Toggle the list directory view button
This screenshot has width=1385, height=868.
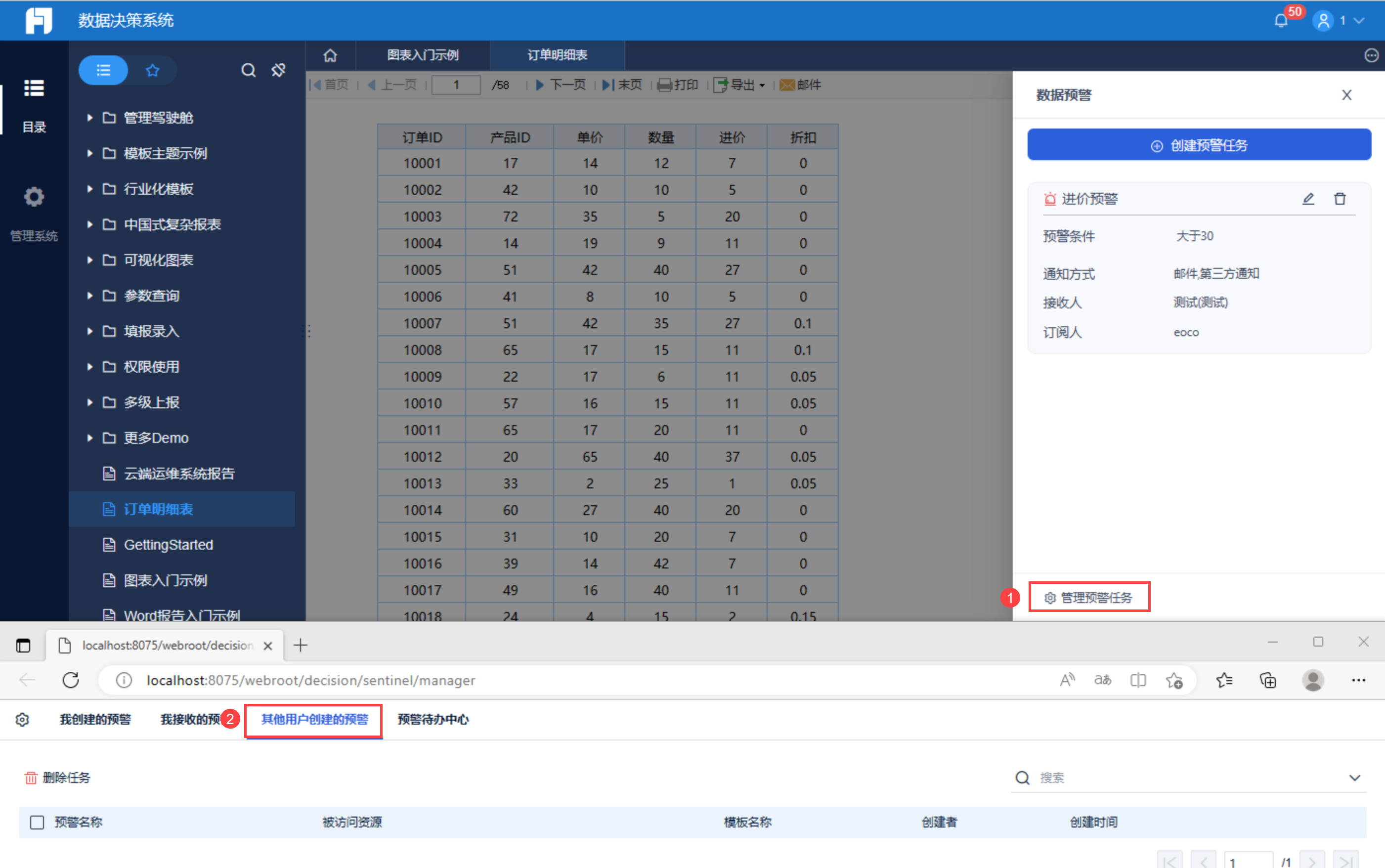103,70
